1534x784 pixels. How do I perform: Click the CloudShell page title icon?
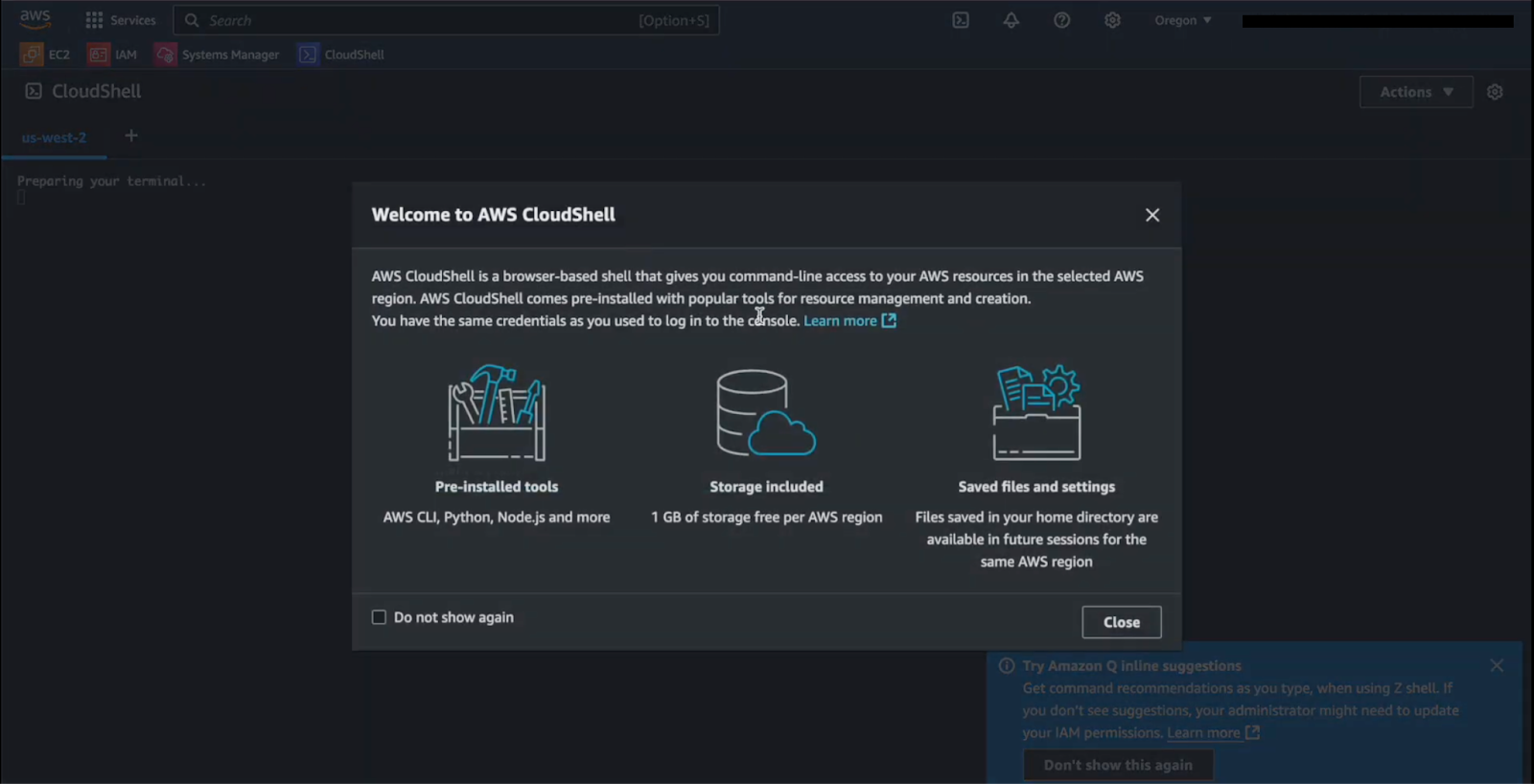click(x=34, y=91)
